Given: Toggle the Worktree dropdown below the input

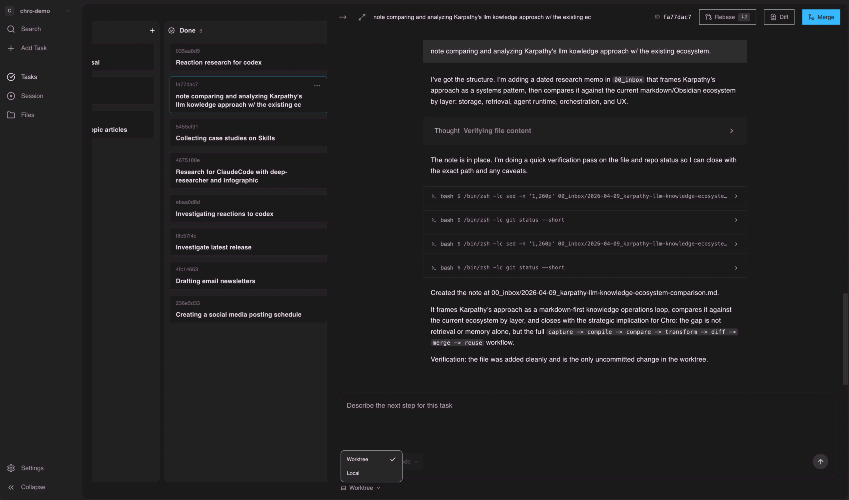Looking at the screenshot, I should 361,488.
